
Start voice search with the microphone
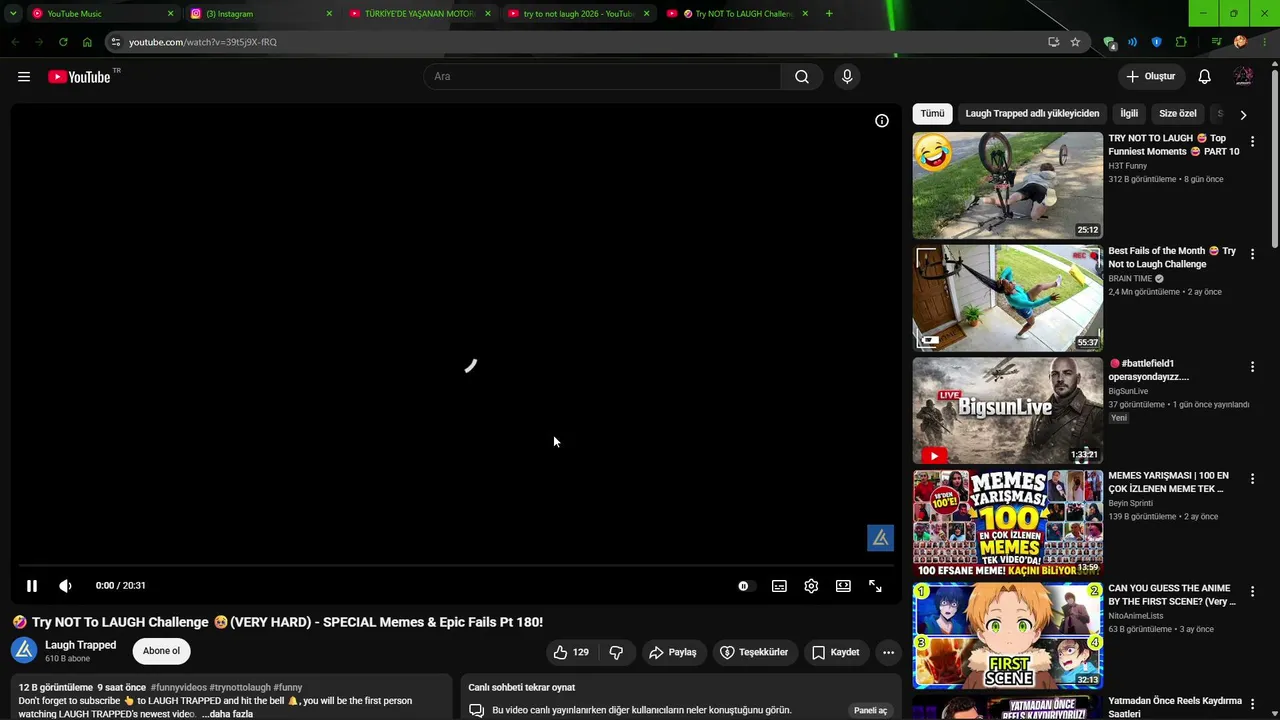(847, 77)
